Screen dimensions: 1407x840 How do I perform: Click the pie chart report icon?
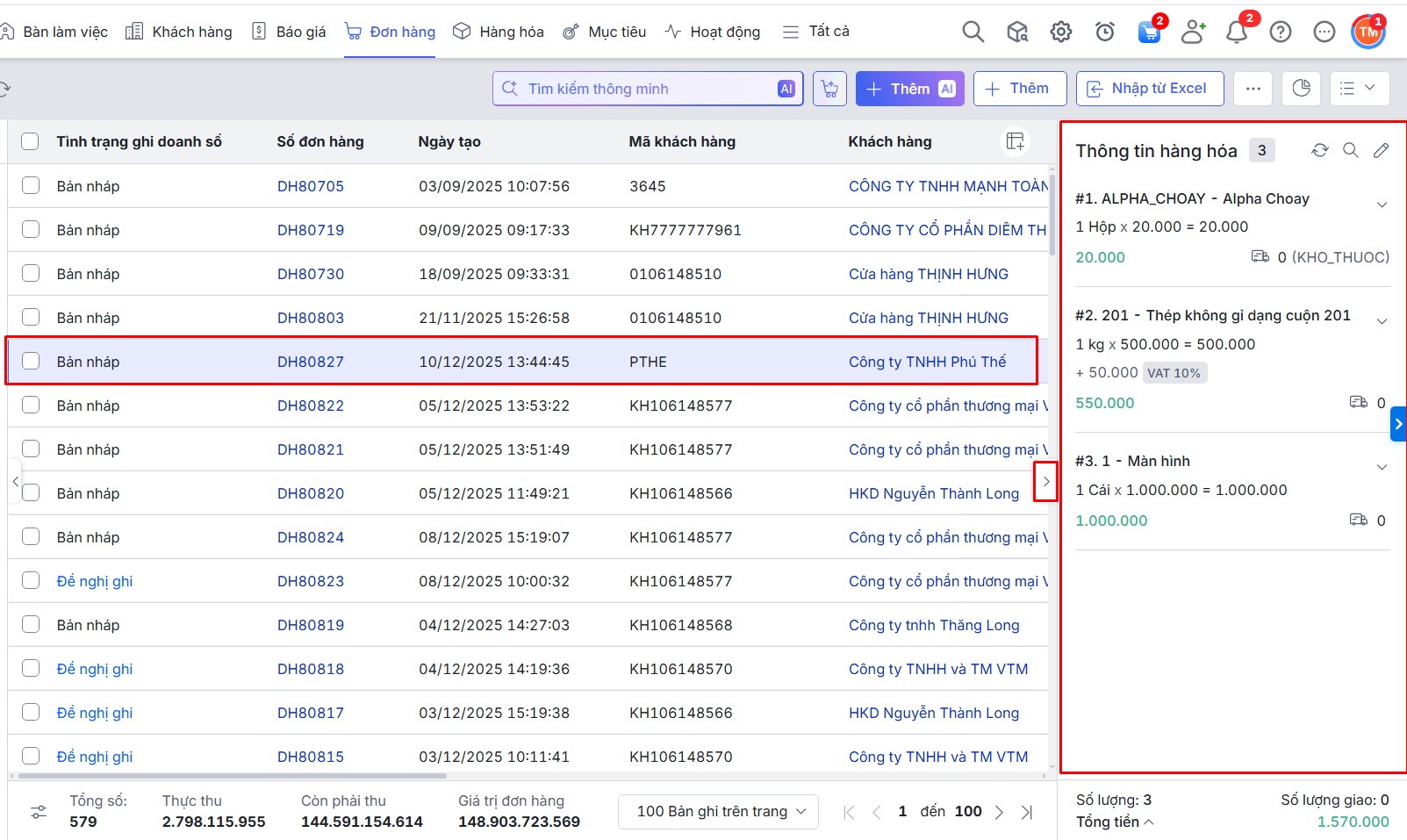pyautogui.click(x=1302, y=89)
